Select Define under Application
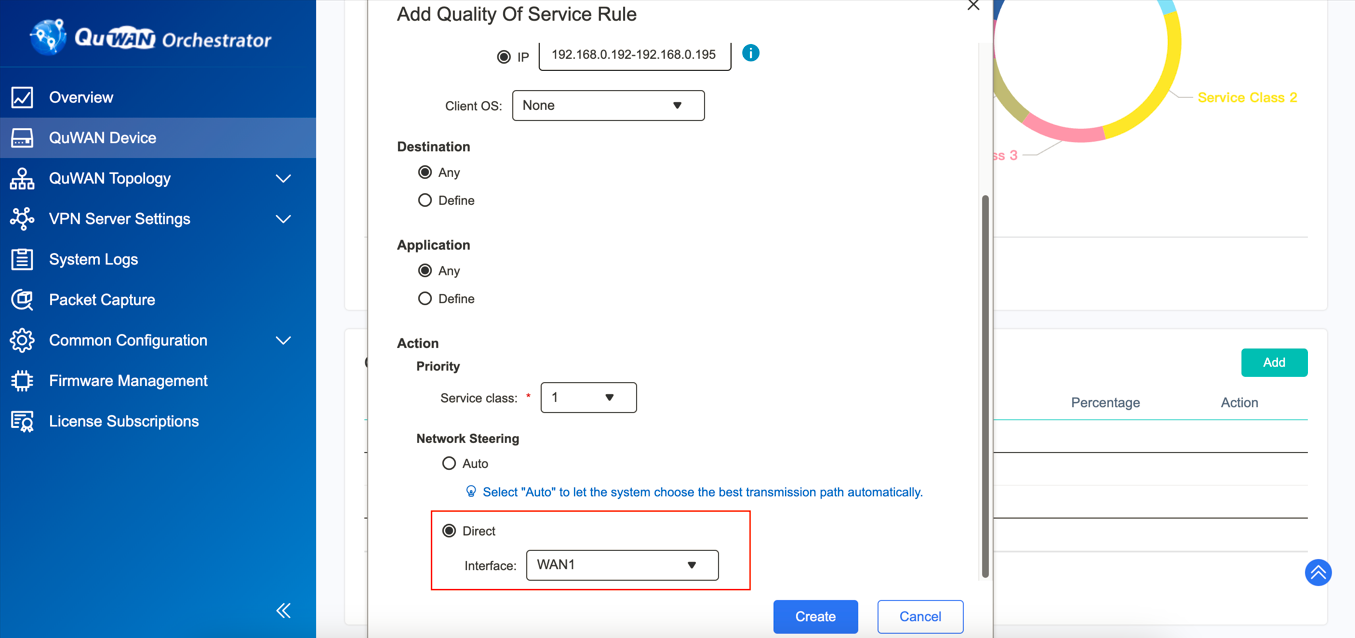Image resolution: width=1355 pixels, height=638 pixels. pos(425,298)
